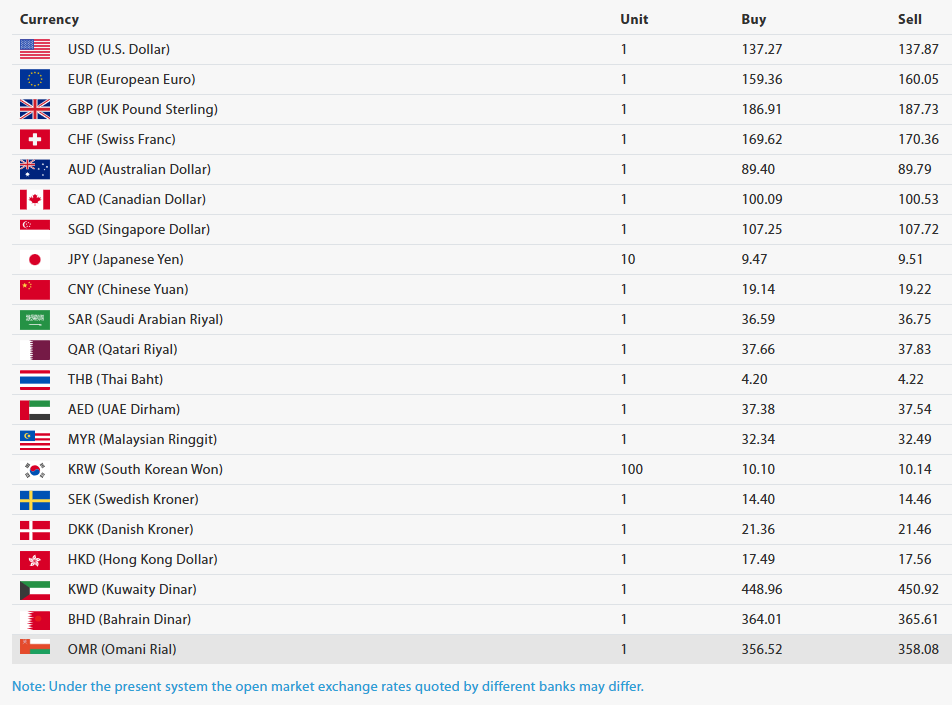Image resolution: width=952 pixels, height=705 pixels.
Task: Click the European Union flag icon
Action: click(35, 79)
